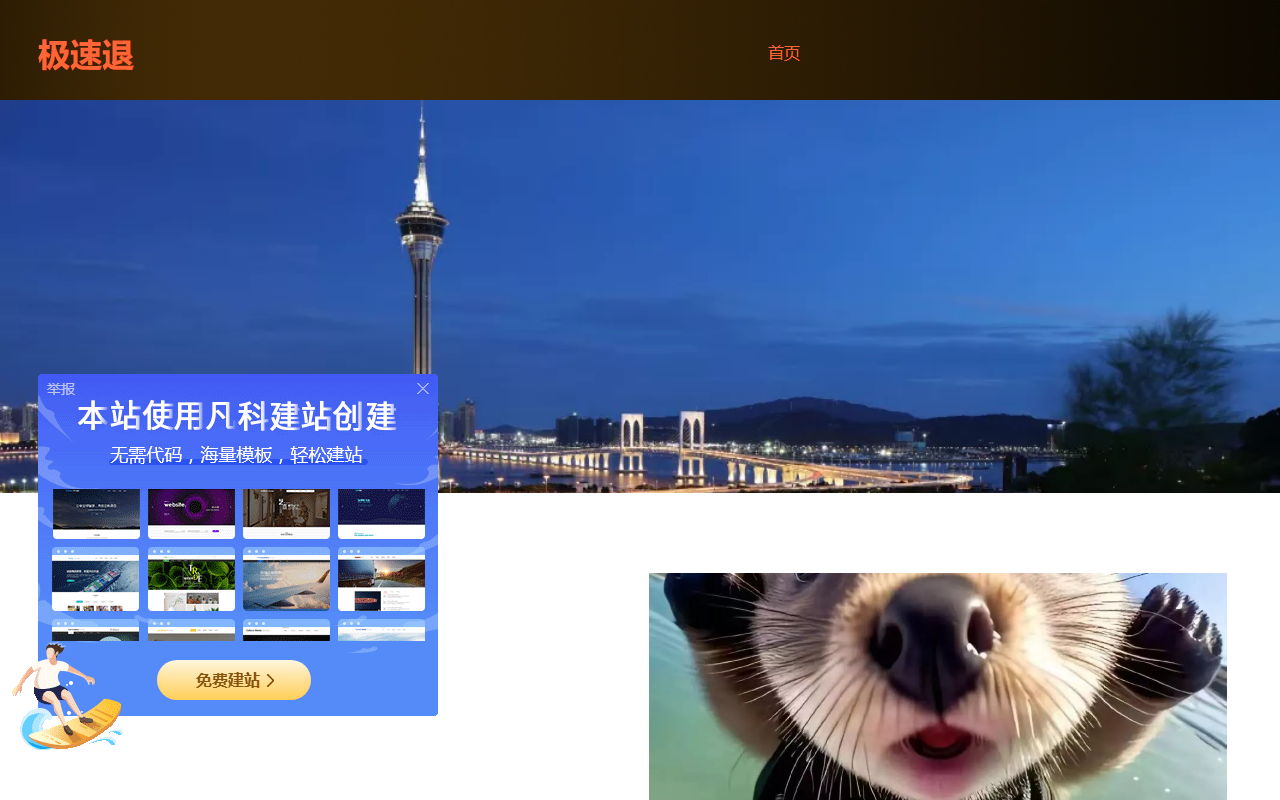1280x800 pixels.
Task: Open the sunset truck template thumbnail
Action: 381,579
